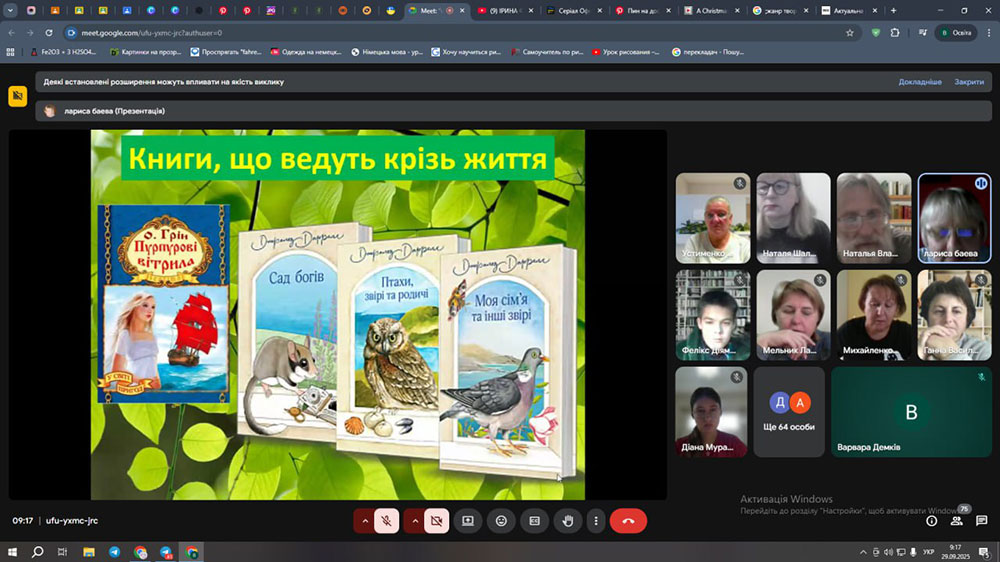The height and width of the screenshot is (562, 1000).
Task: Bookmark page with star icon
Action: click(849, 33)
